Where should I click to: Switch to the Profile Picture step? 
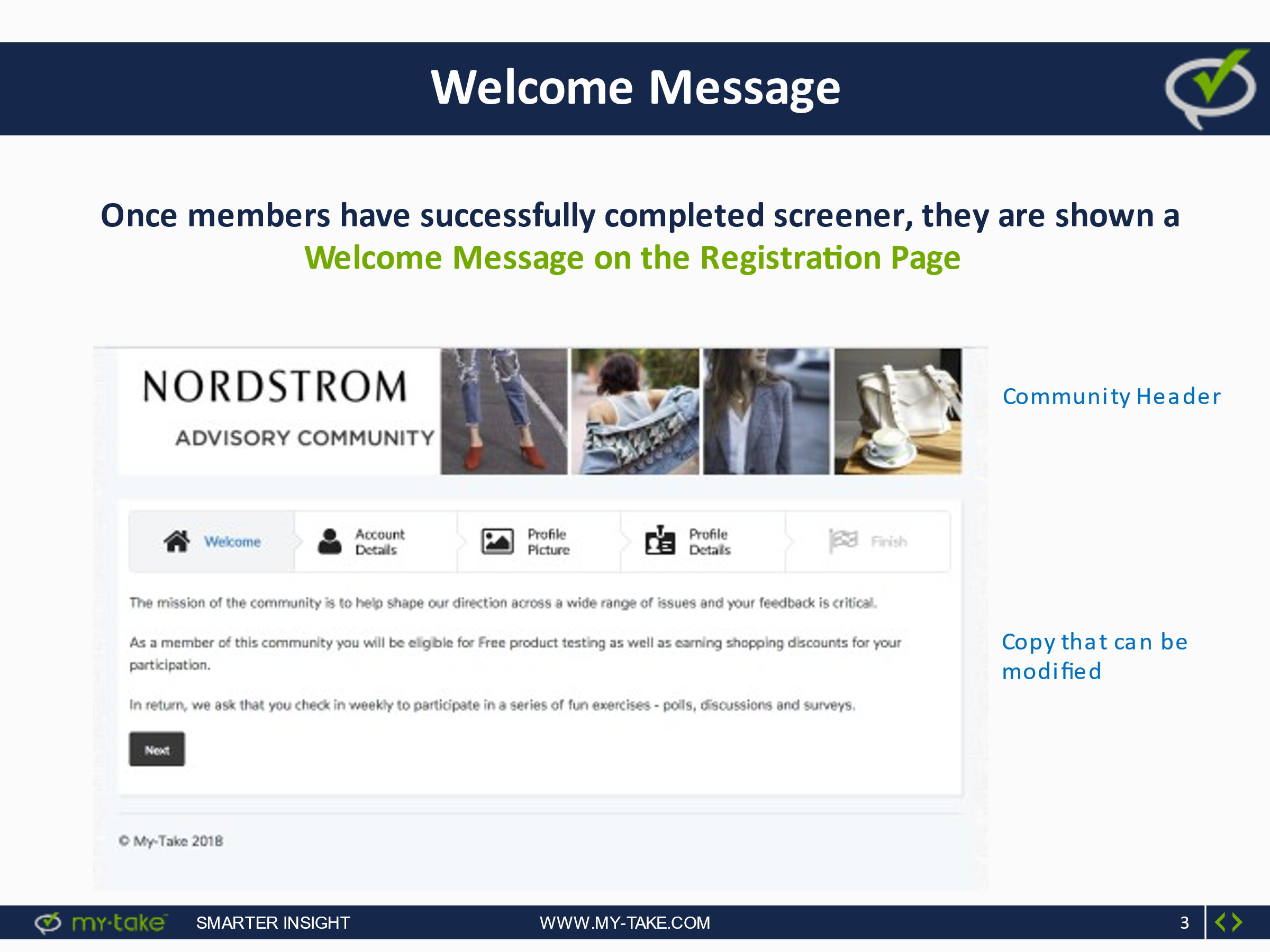click(548, 542)
